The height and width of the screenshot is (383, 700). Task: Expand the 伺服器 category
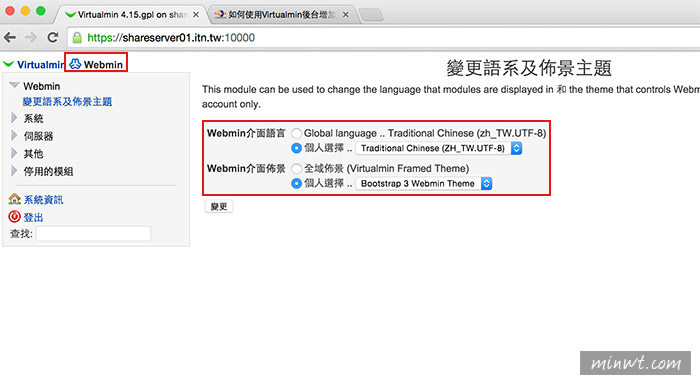point(14,135)
